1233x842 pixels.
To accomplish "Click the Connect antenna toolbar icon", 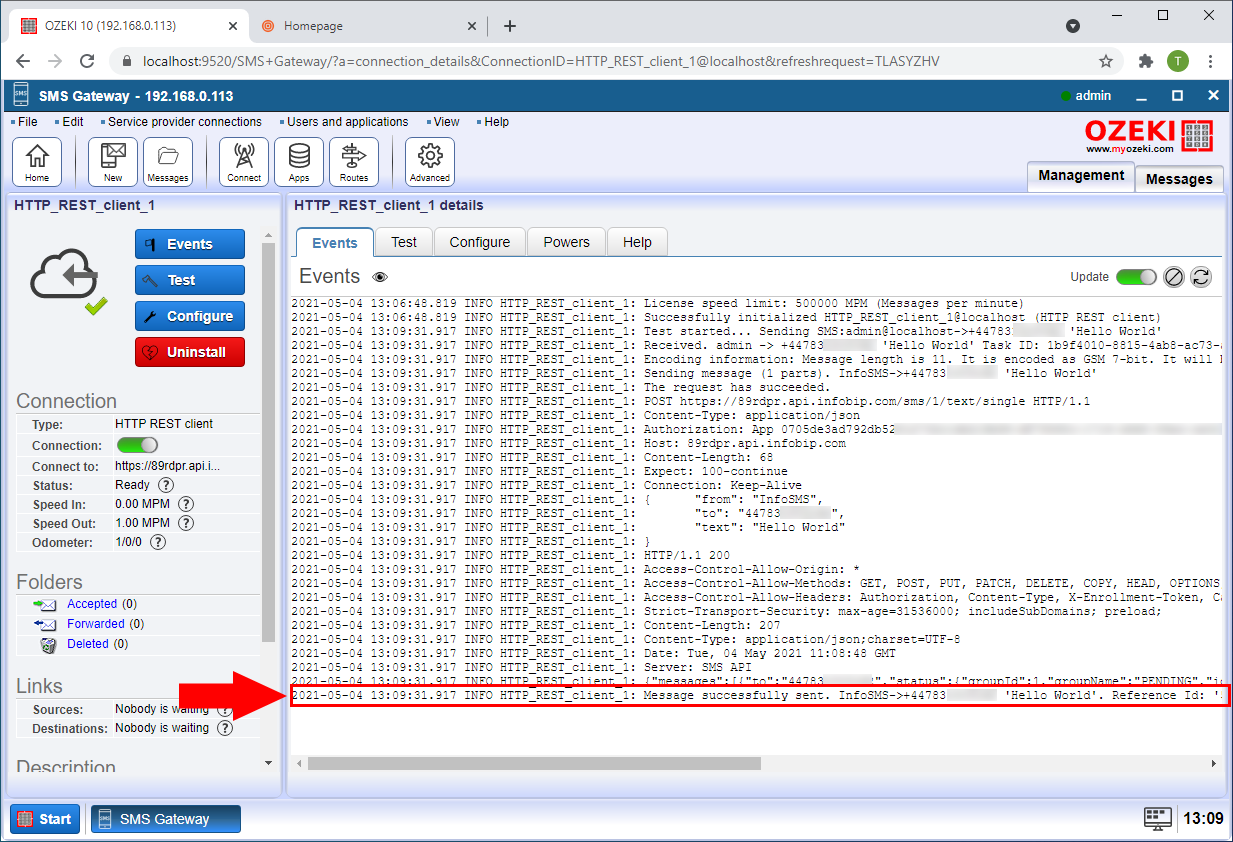I will (244, 162).
